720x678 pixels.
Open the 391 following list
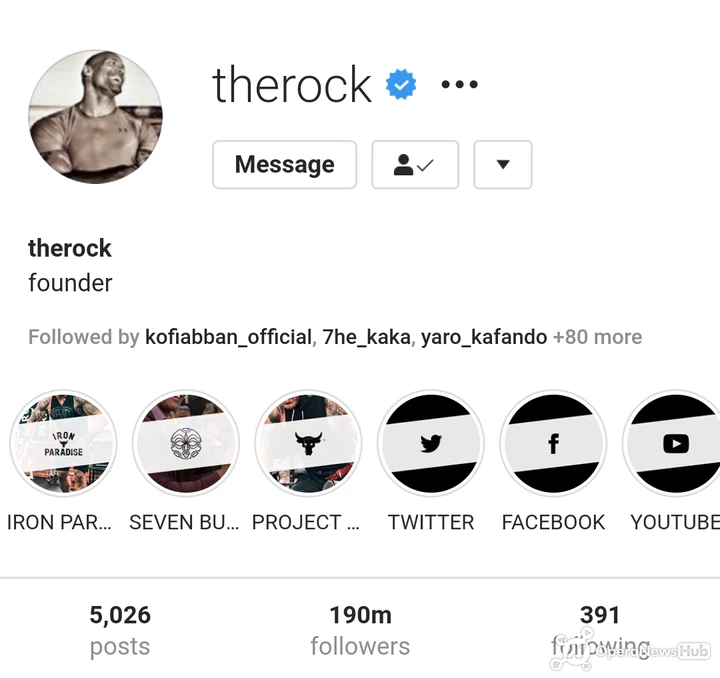click(x=600, y=630)
